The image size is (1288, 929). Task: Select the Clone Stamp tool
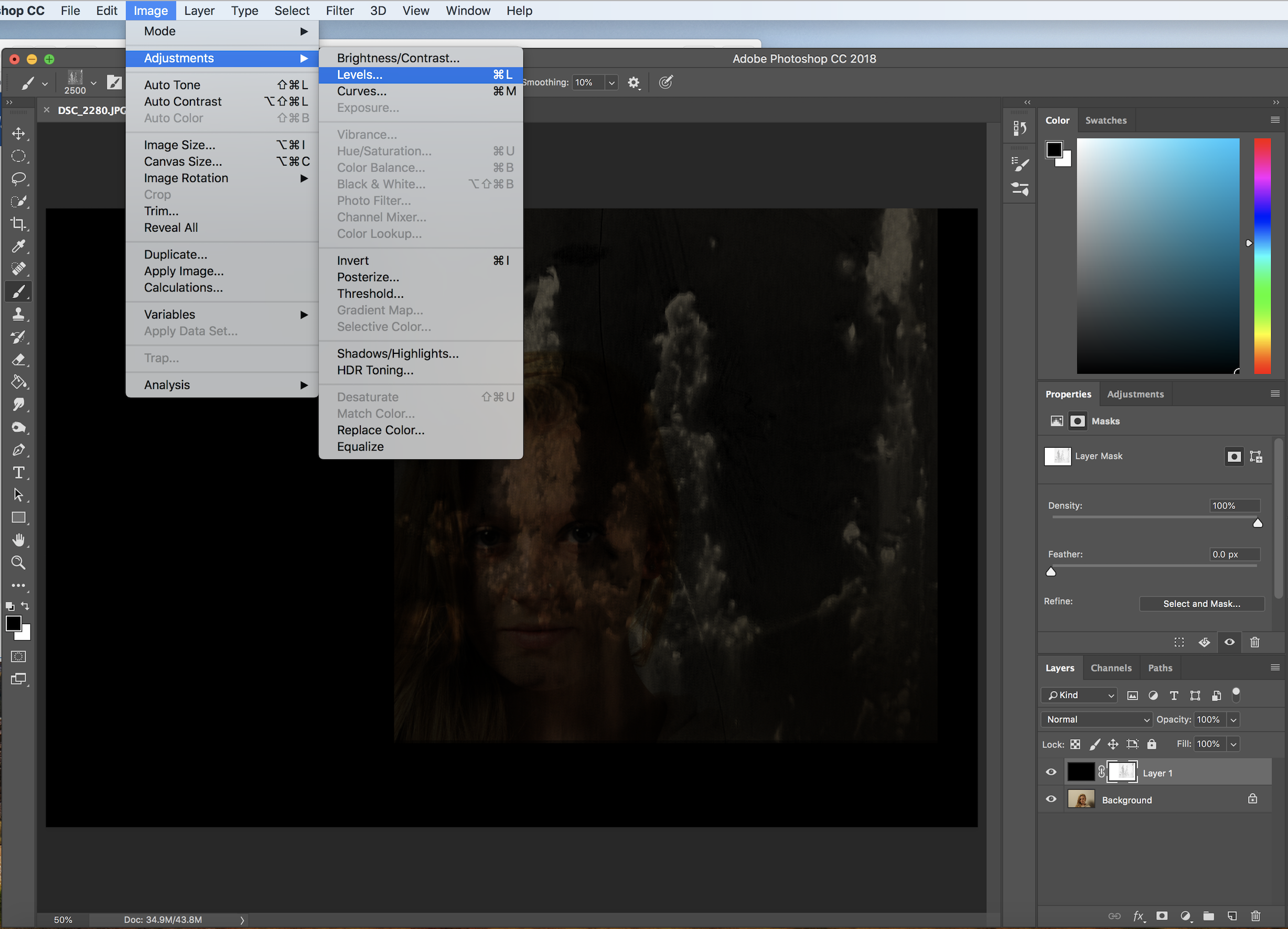click(19, 314)
